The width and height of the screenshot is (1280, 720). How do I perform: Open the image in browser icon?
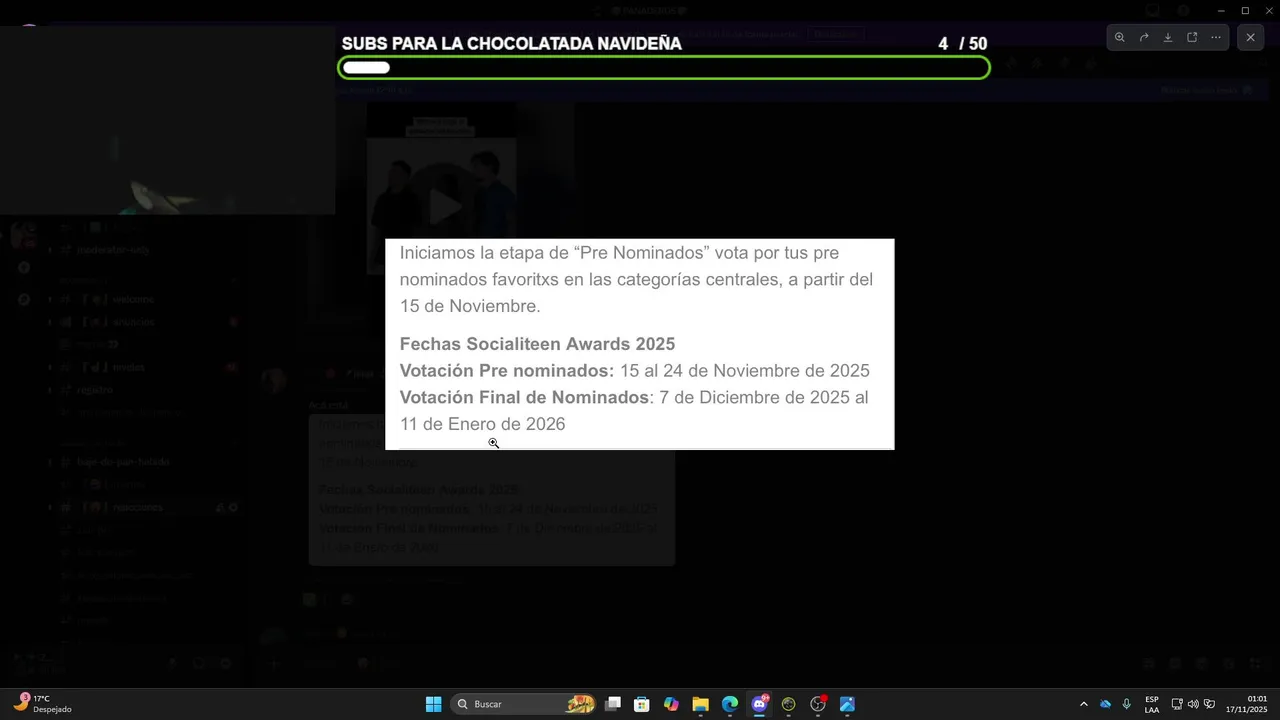pos(1192,37)
